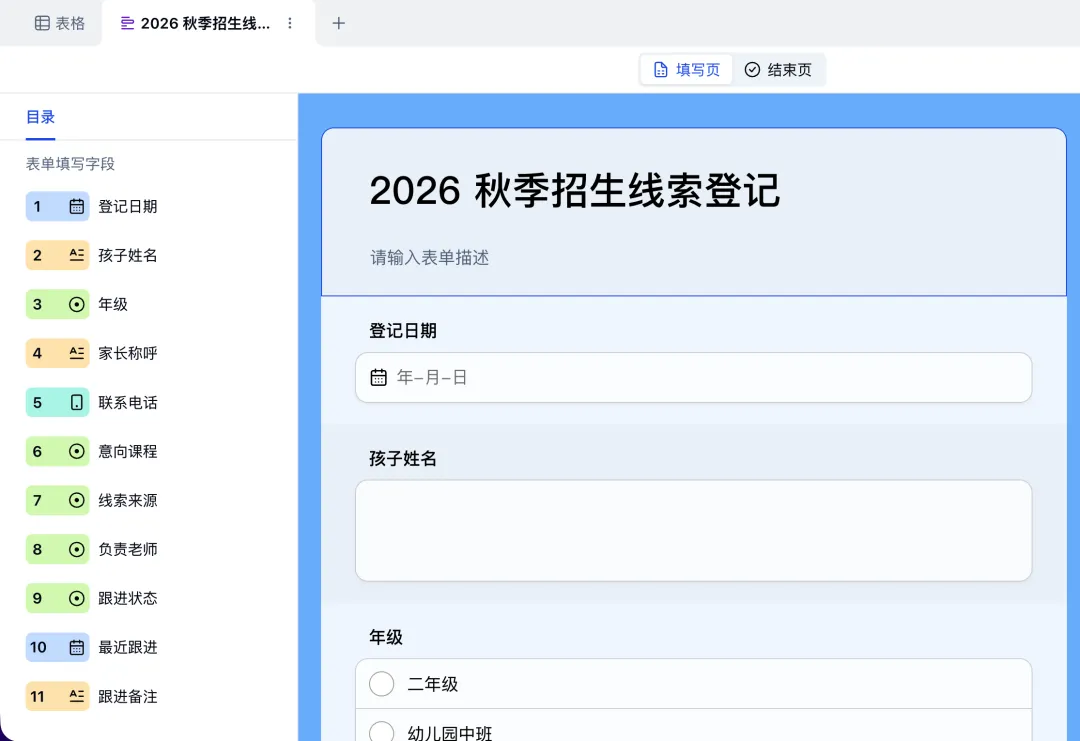
Task: Click the text icon beside 跟进备注
Action: (76, 696)
